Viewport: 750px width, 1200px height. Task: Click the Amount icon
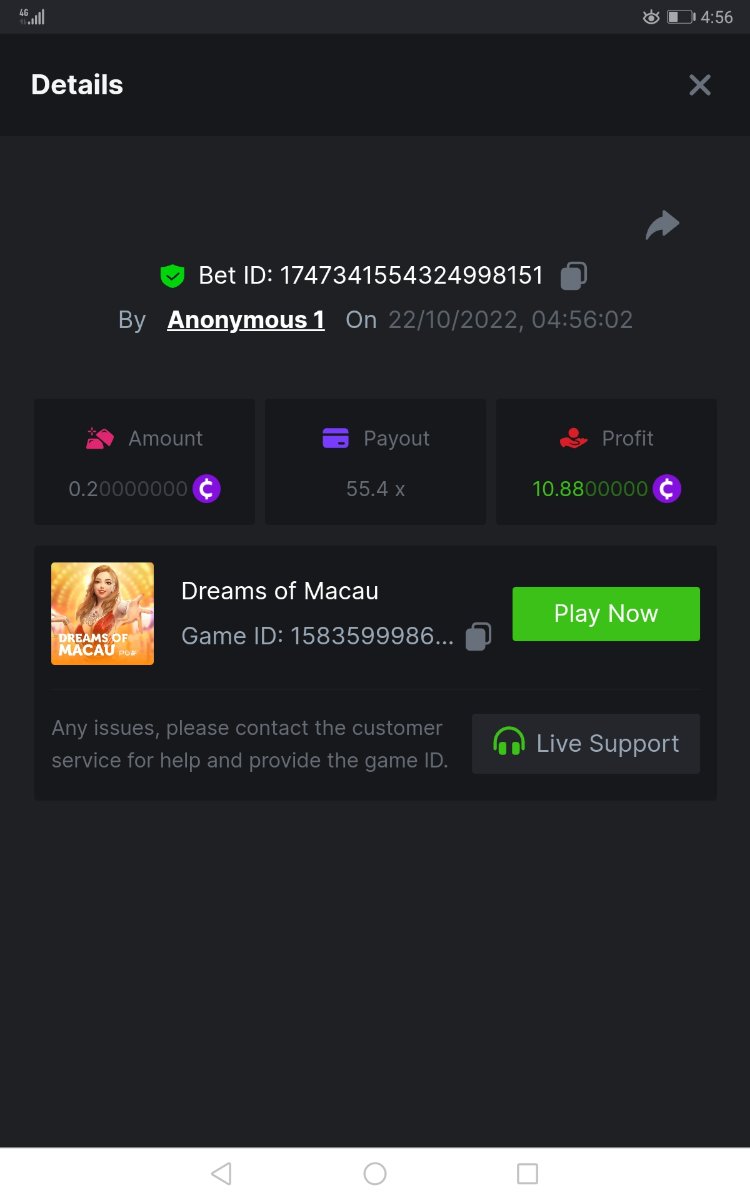click(x=100, y=438)
